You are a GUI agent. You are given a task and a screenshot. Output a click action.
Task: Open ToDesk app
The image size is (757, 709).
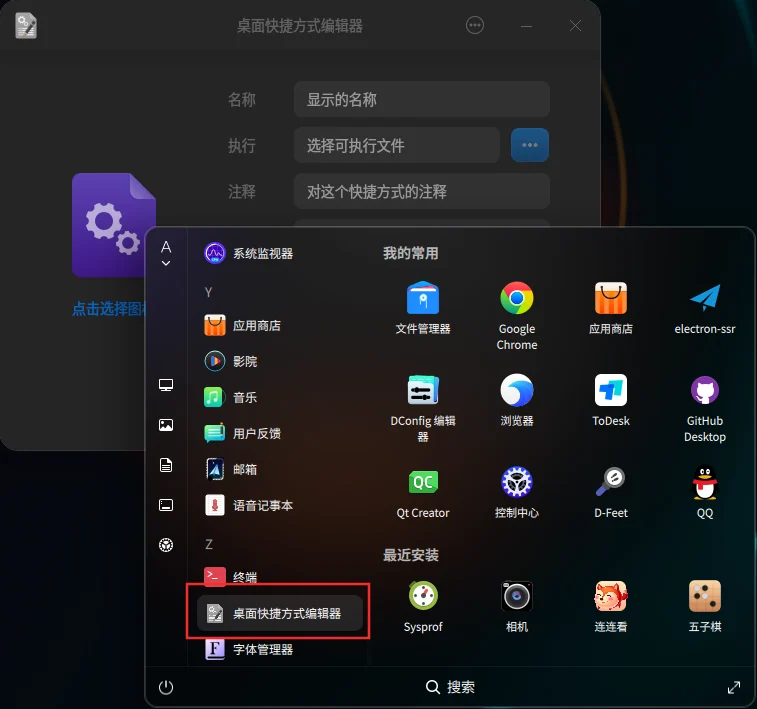click(x=611, y=400)
